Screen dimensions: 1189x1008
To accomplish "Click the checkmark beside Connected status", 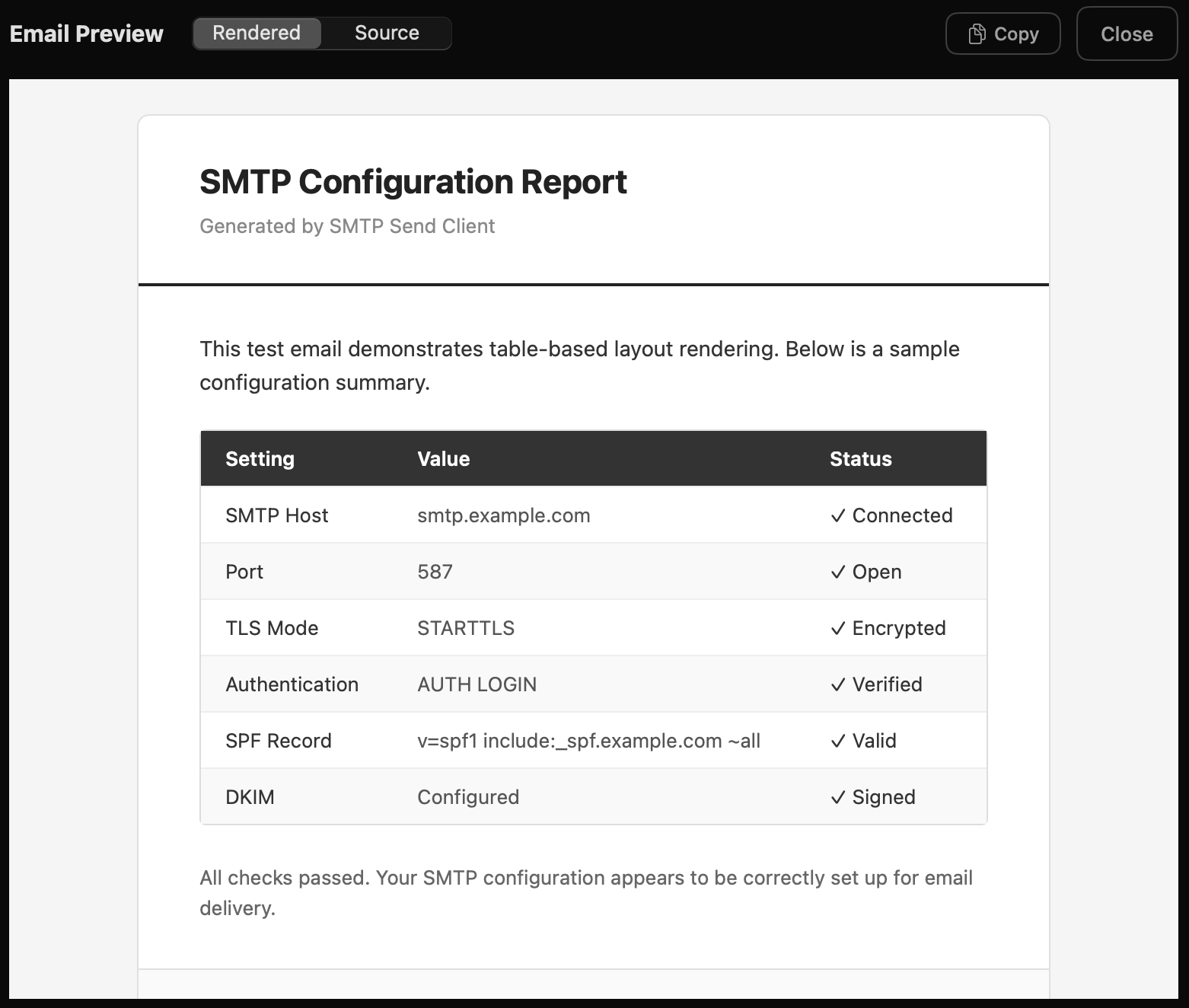I will [838, 515].
